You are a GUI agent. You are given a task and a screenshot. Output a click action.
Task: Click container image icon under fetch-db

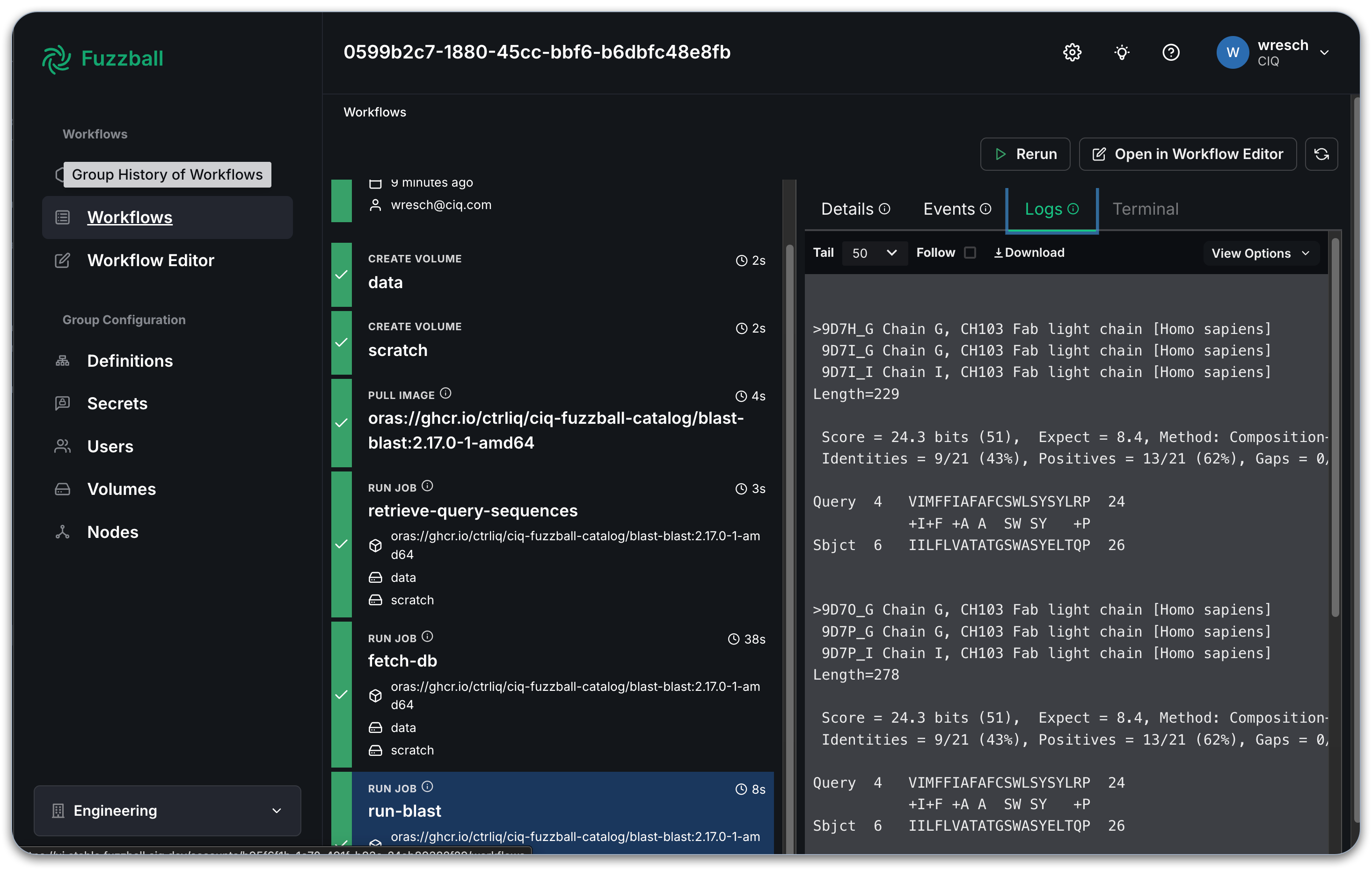tap(375, 696)
